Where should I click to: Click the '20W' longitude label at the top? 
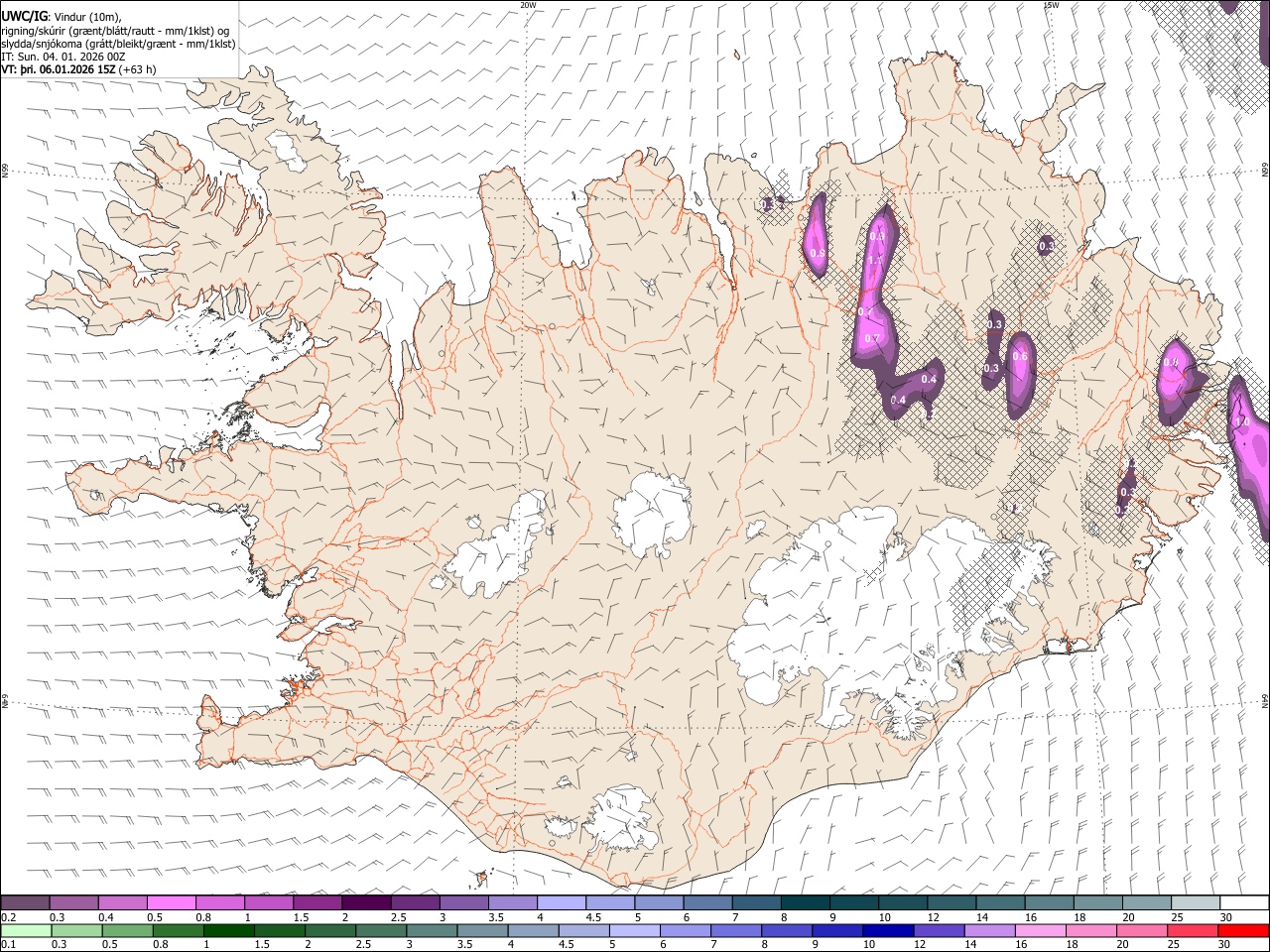(x=528, y=5)
